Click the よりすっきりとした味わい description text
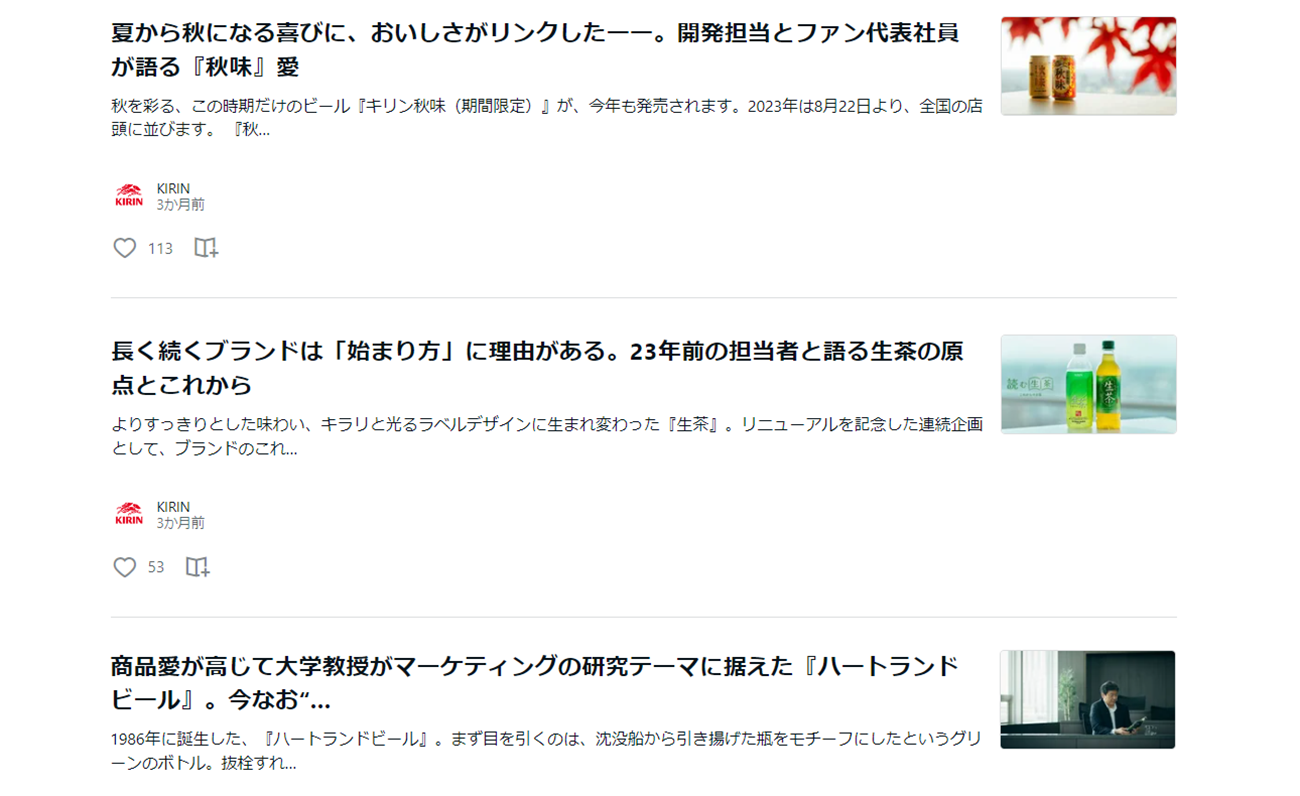 pos(547,436)
